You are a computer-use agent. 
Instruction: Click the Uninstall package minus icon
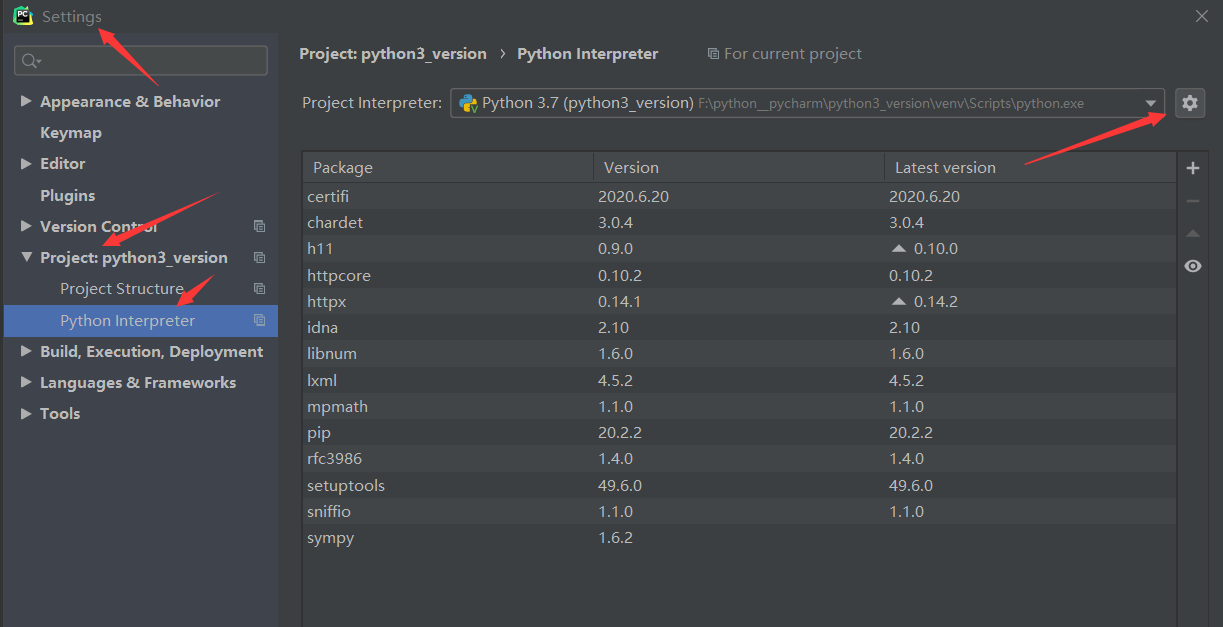[1192, 199]
